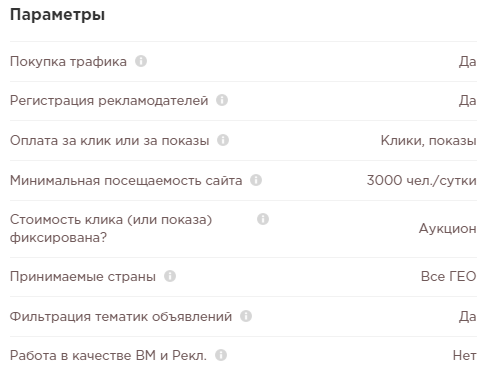Click the Работа в качестве ВМ и Рекл. label

tap(108, 356)
